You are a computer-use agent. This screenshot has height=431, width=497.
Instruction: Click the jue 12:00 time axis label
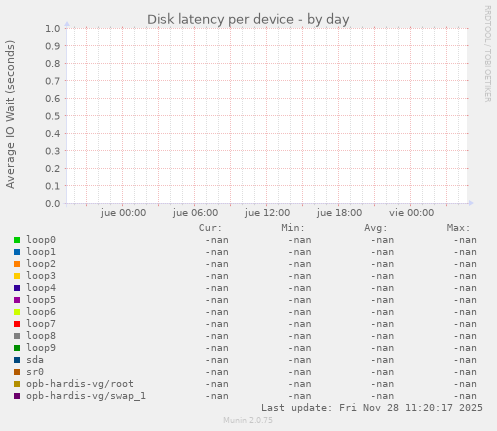point(267,213)
